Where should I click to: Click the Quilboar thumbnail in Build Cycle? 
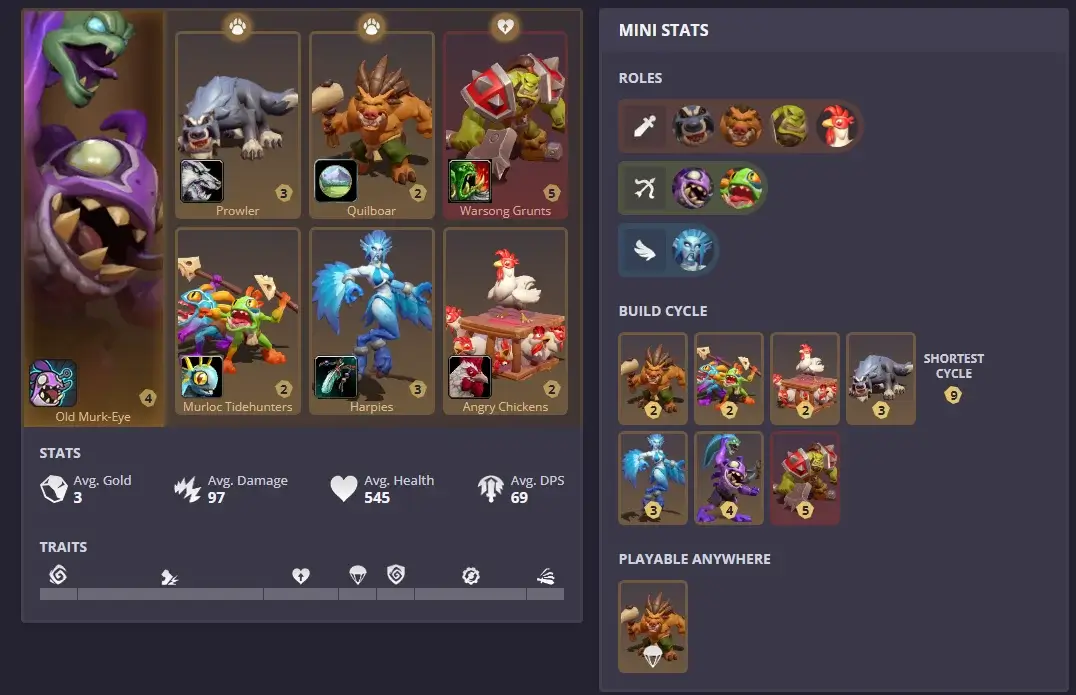pos(653,379)
